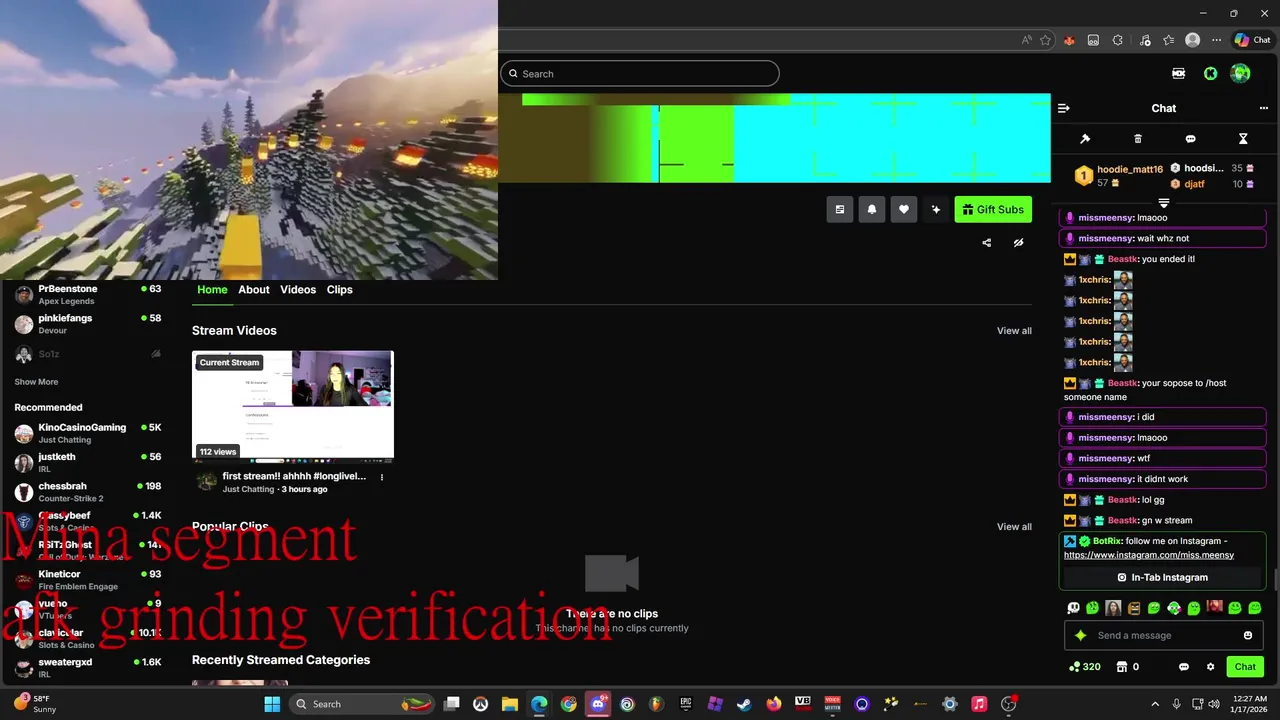The image size is (1280, 720).
Task: Open Kineticor in Recommended list
Action: coord(88,580)
